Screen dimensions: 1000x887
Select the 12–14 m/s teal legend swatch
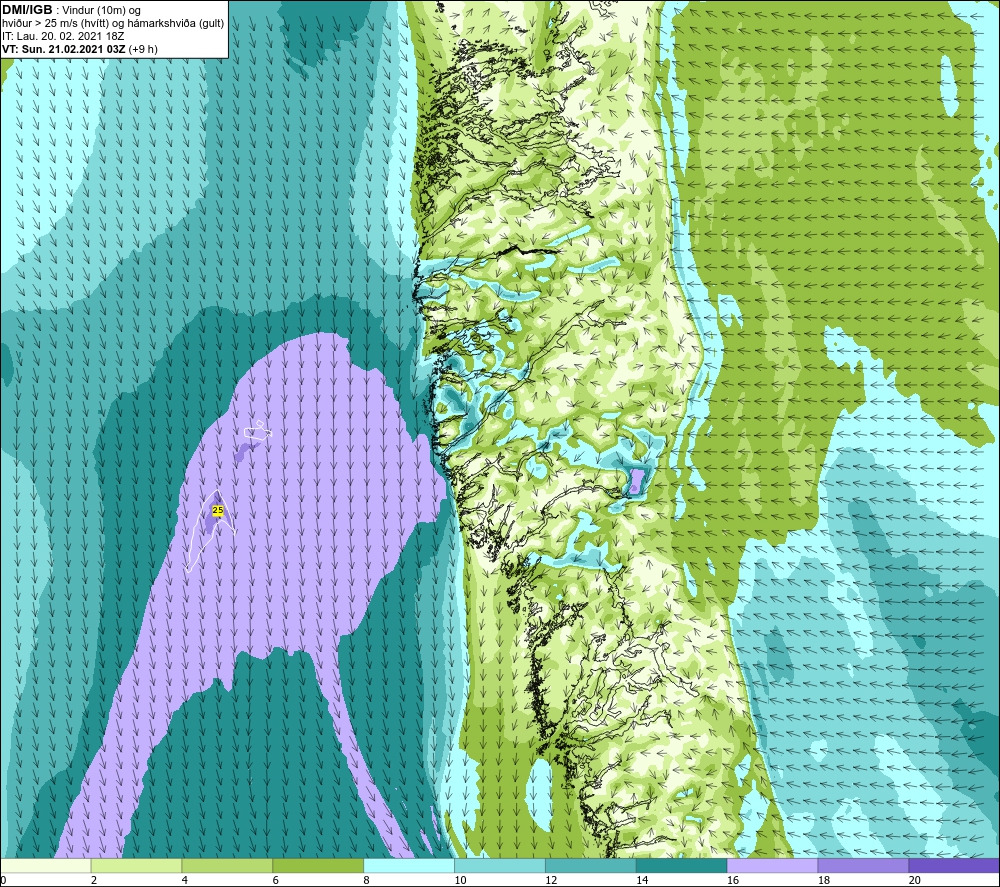(x=591, y=865)
